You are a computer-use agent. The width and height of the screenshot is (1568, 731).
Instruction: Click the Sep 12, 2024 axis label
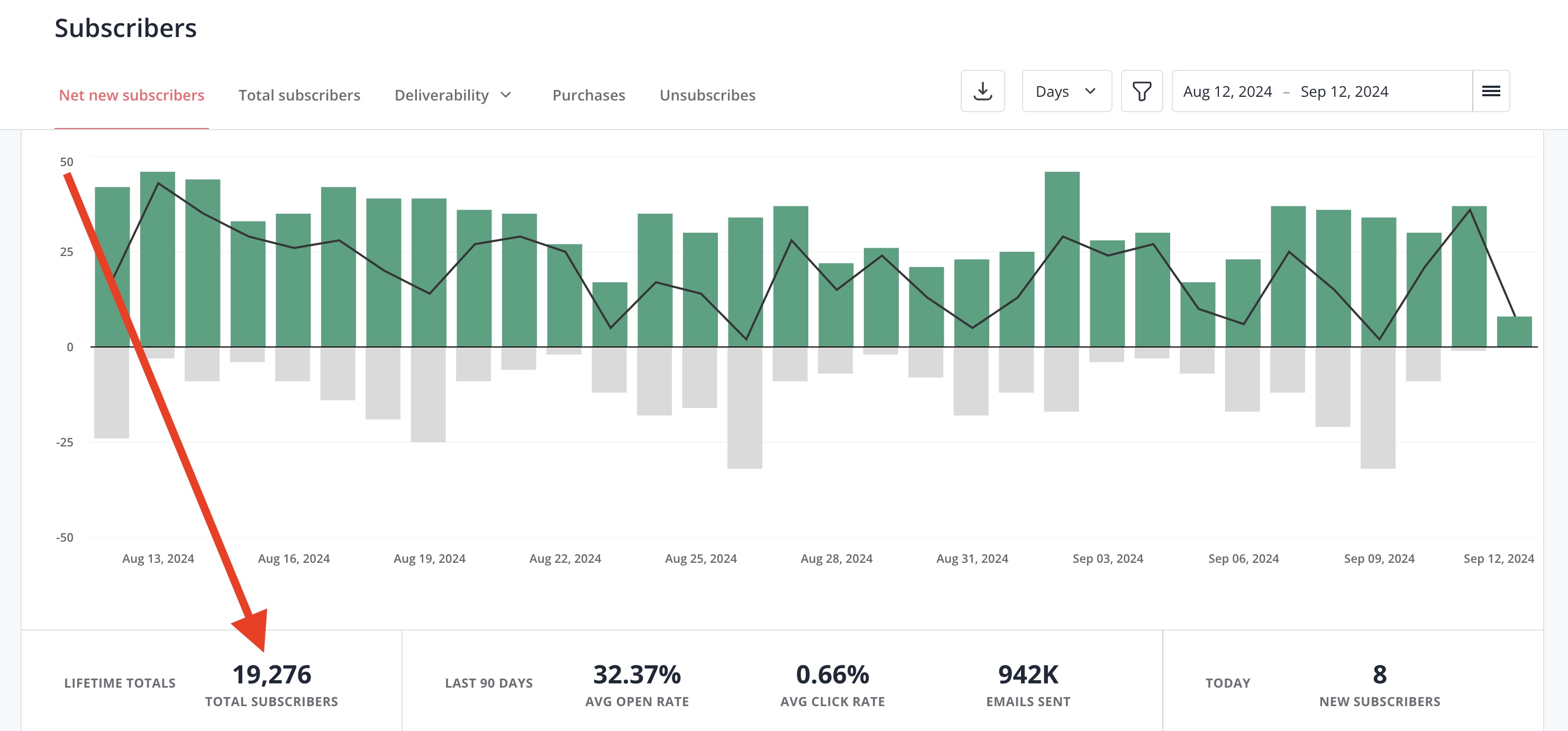click(x=1499, y=558)
